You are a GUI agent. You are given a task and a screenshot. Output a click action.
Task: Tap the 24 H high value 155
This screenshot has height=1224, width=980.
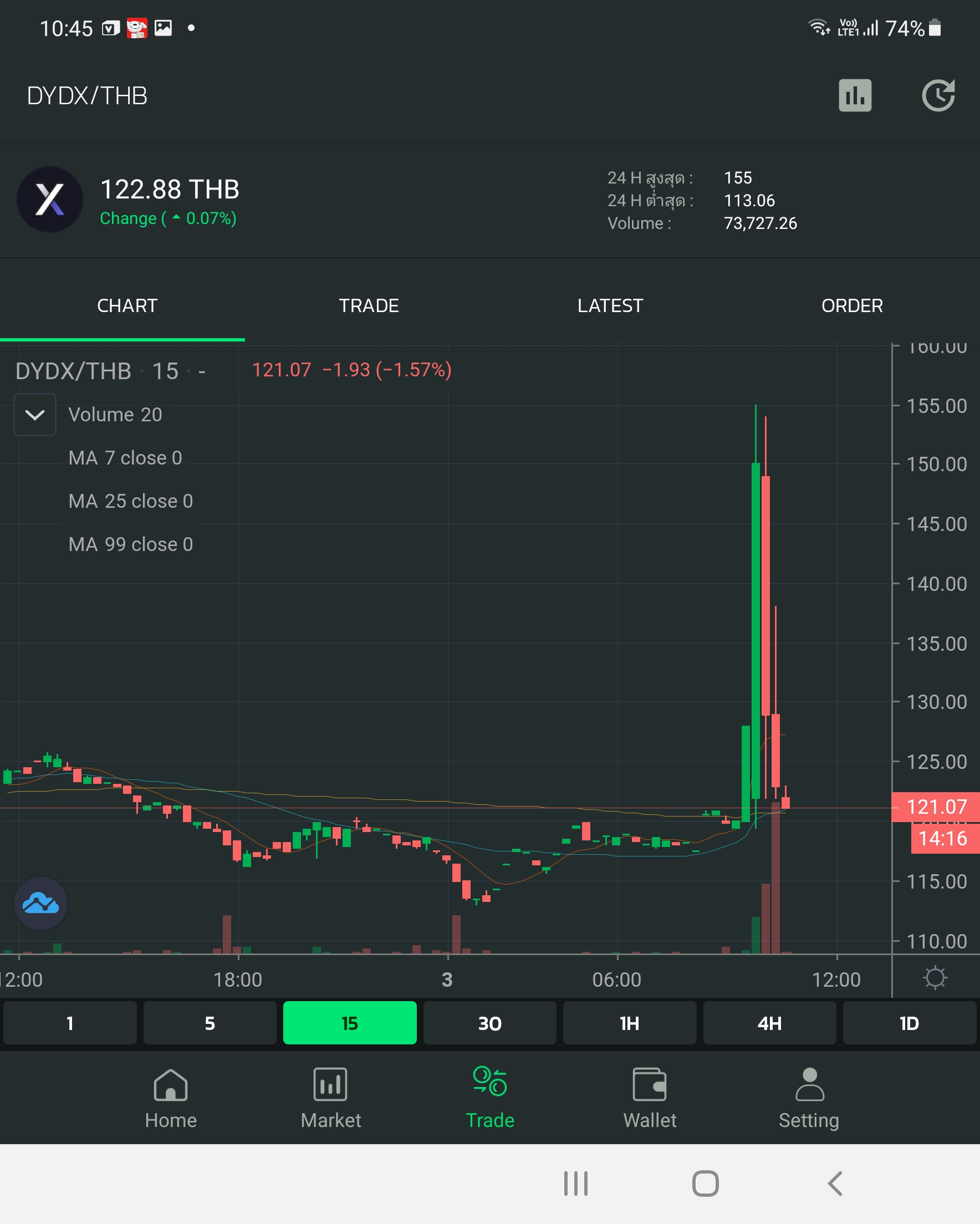click(738, 178)
